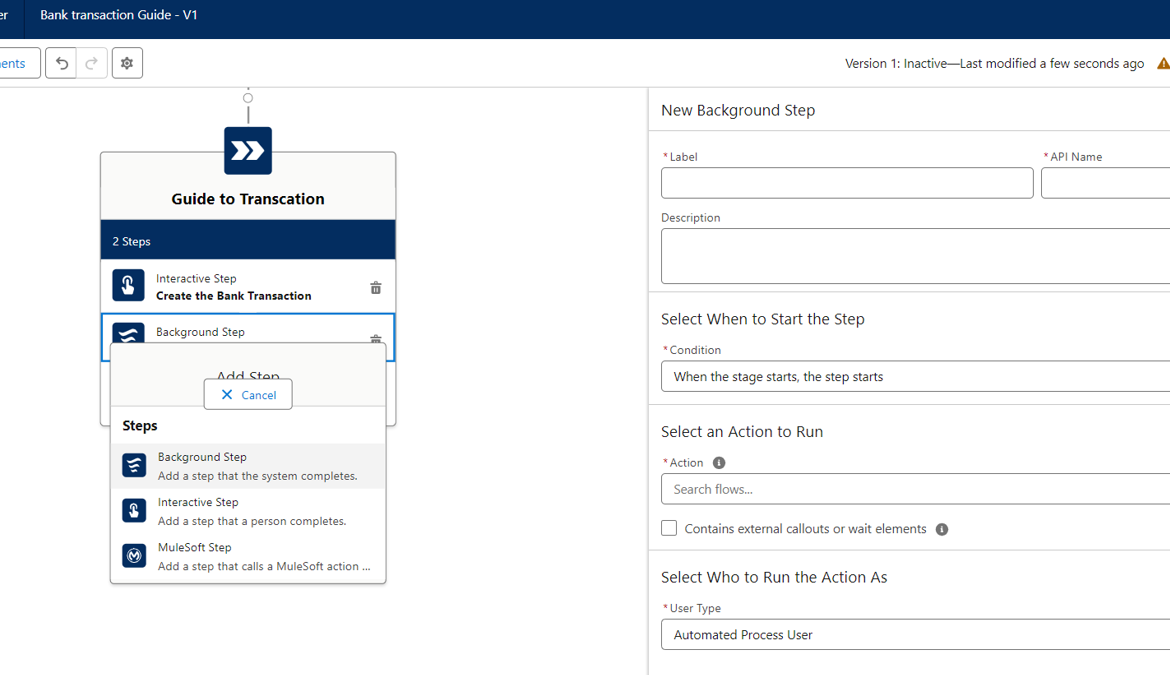Click the warning triangle icon near version status
Screen dimensions: 1170x675
coord(1163,63)
